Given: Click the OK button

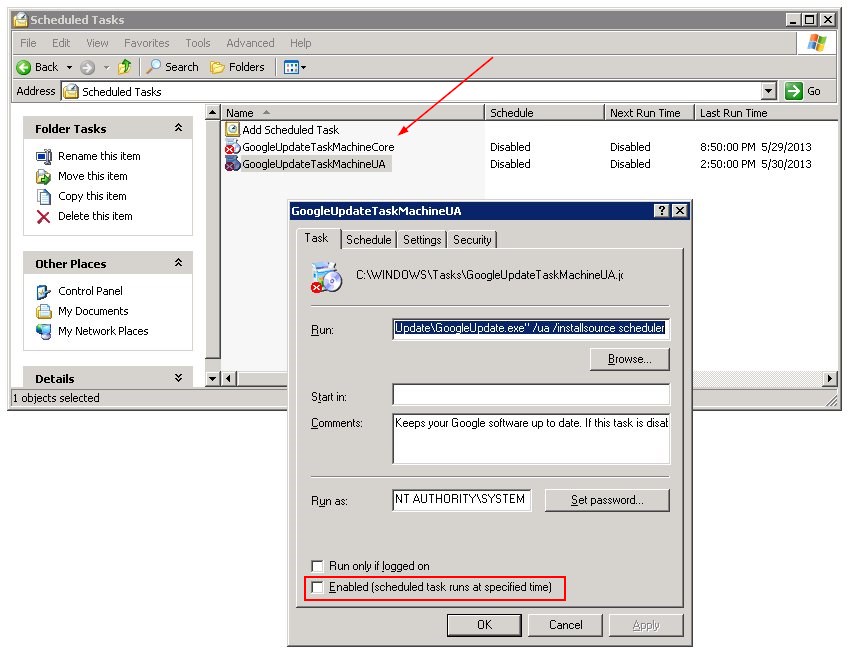Looking at the screenshot, I should coord(484,625).
